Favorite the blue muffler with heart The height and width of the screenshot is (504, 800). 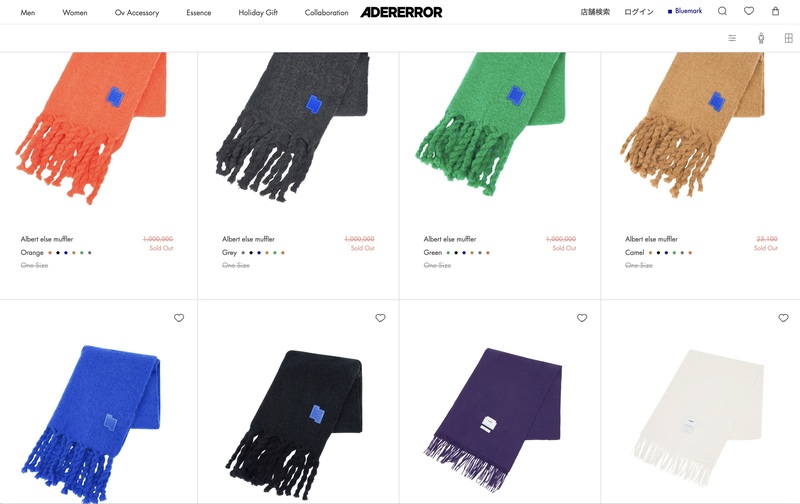[x=179, y=318]
